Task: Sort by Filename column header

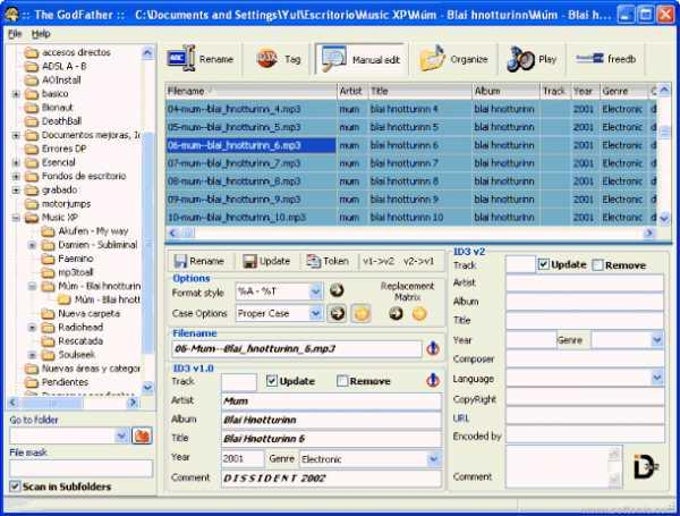Action: click(252, 91)
